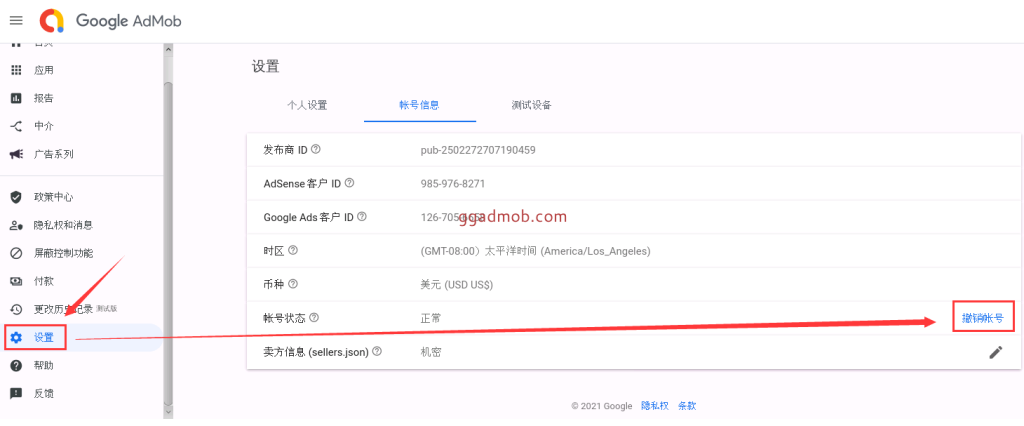
Task: Click the Google AdMob logo
Action: (110, 21)
